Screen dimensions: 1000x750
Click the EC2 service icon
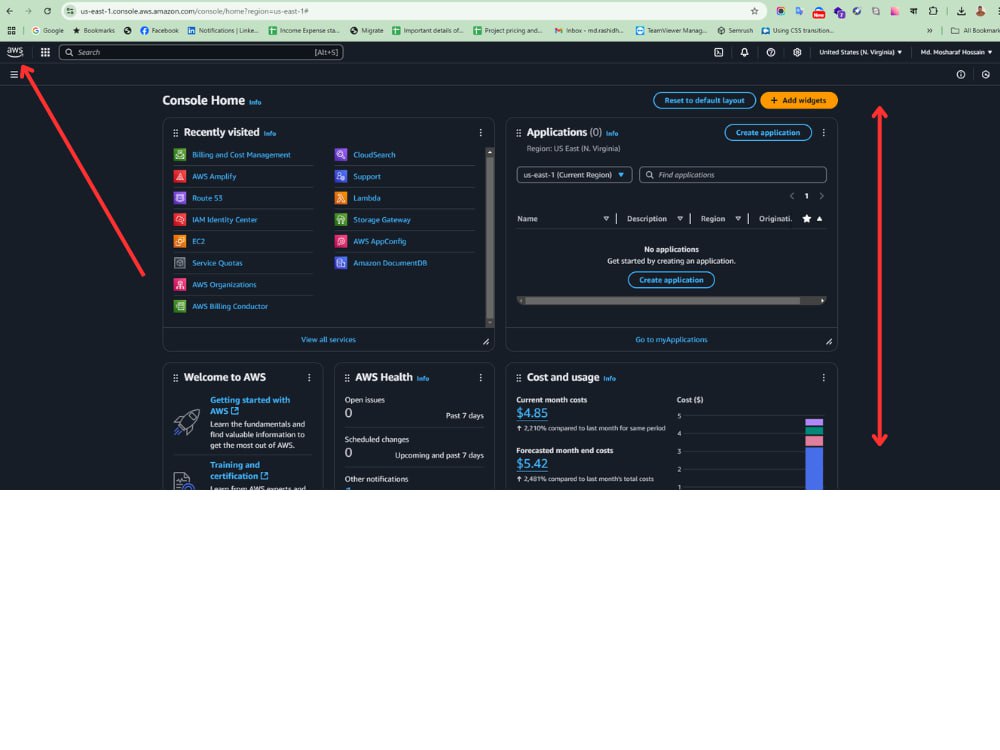click(180, 241)
